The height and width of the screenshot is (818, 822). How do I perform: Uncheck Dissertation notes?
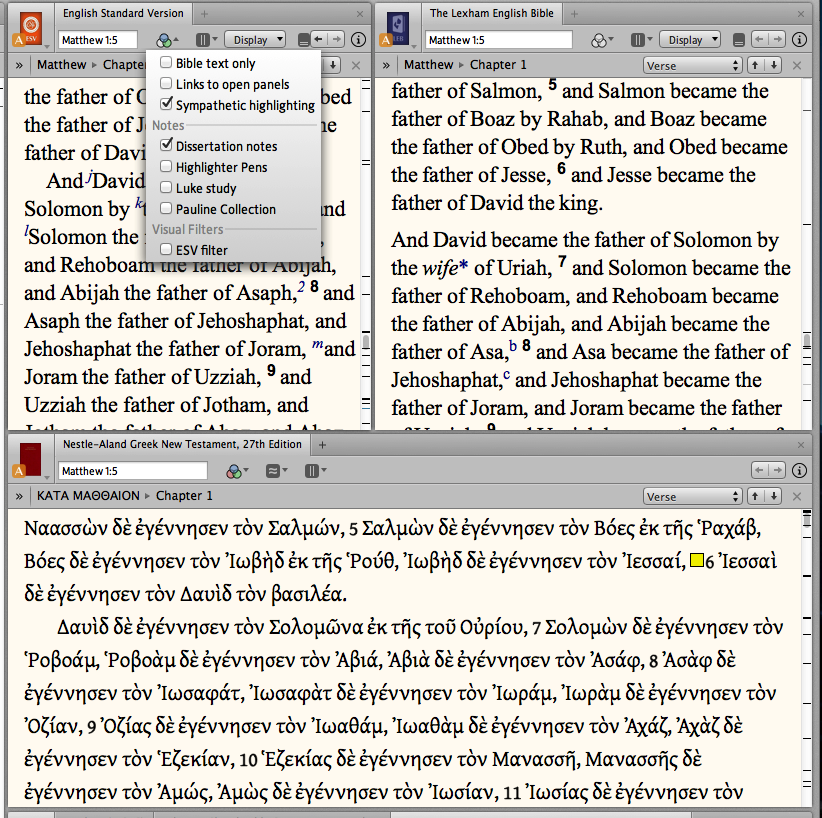pyautogui.click(x=166, y=145)
